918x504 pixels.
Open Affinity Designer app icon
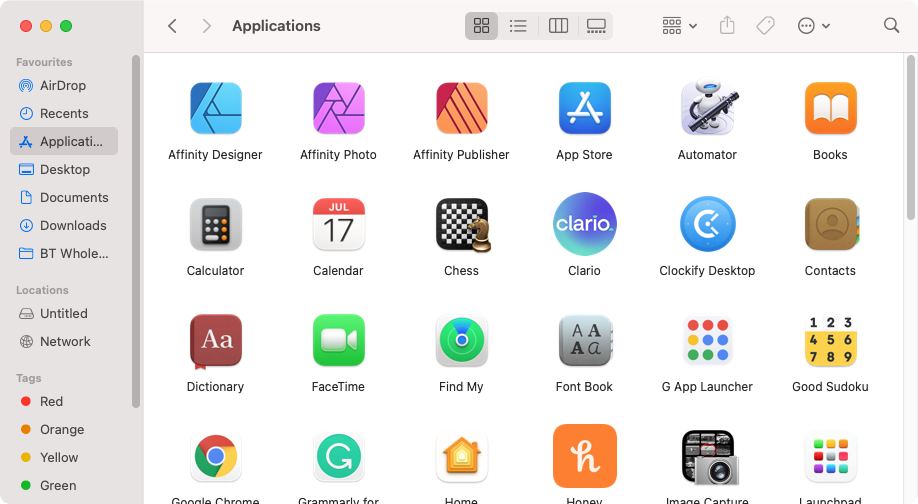click(215, 108)
